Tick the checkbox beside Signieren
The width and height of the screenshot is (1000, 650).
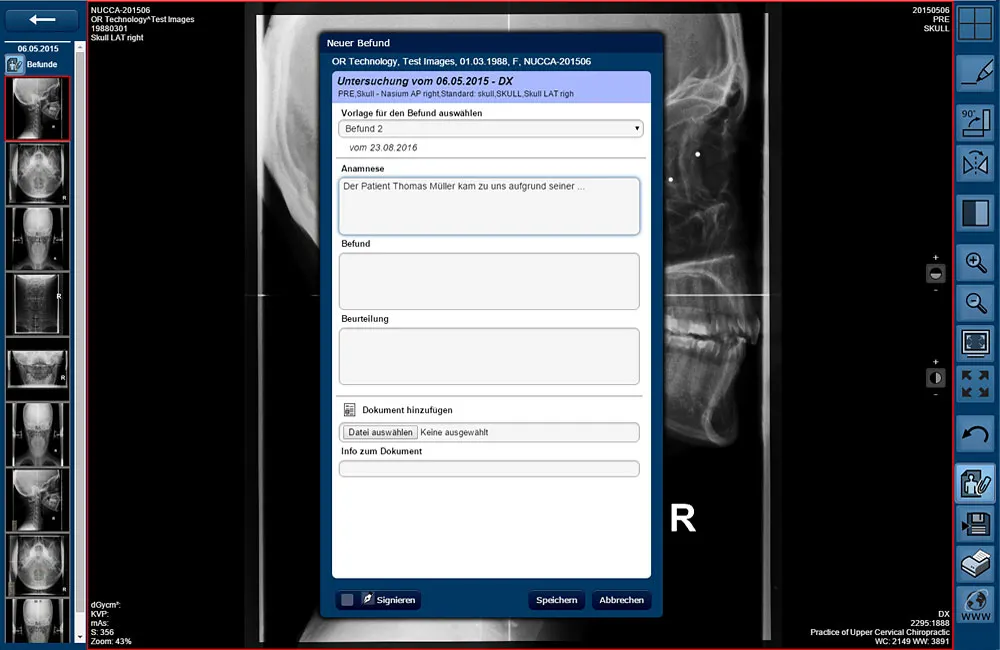tap(347, 600)
